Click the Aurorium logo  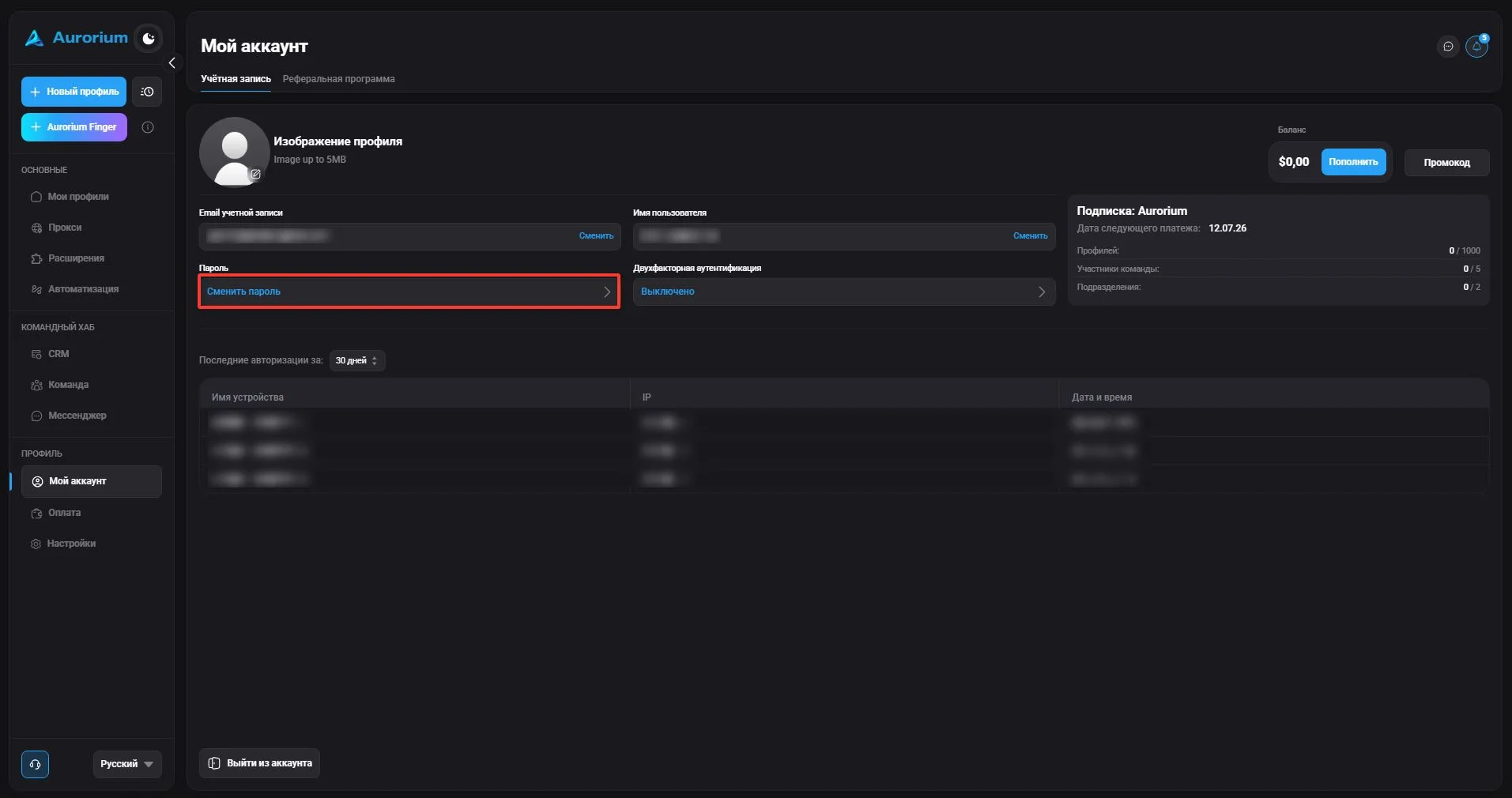pos(76,37)
